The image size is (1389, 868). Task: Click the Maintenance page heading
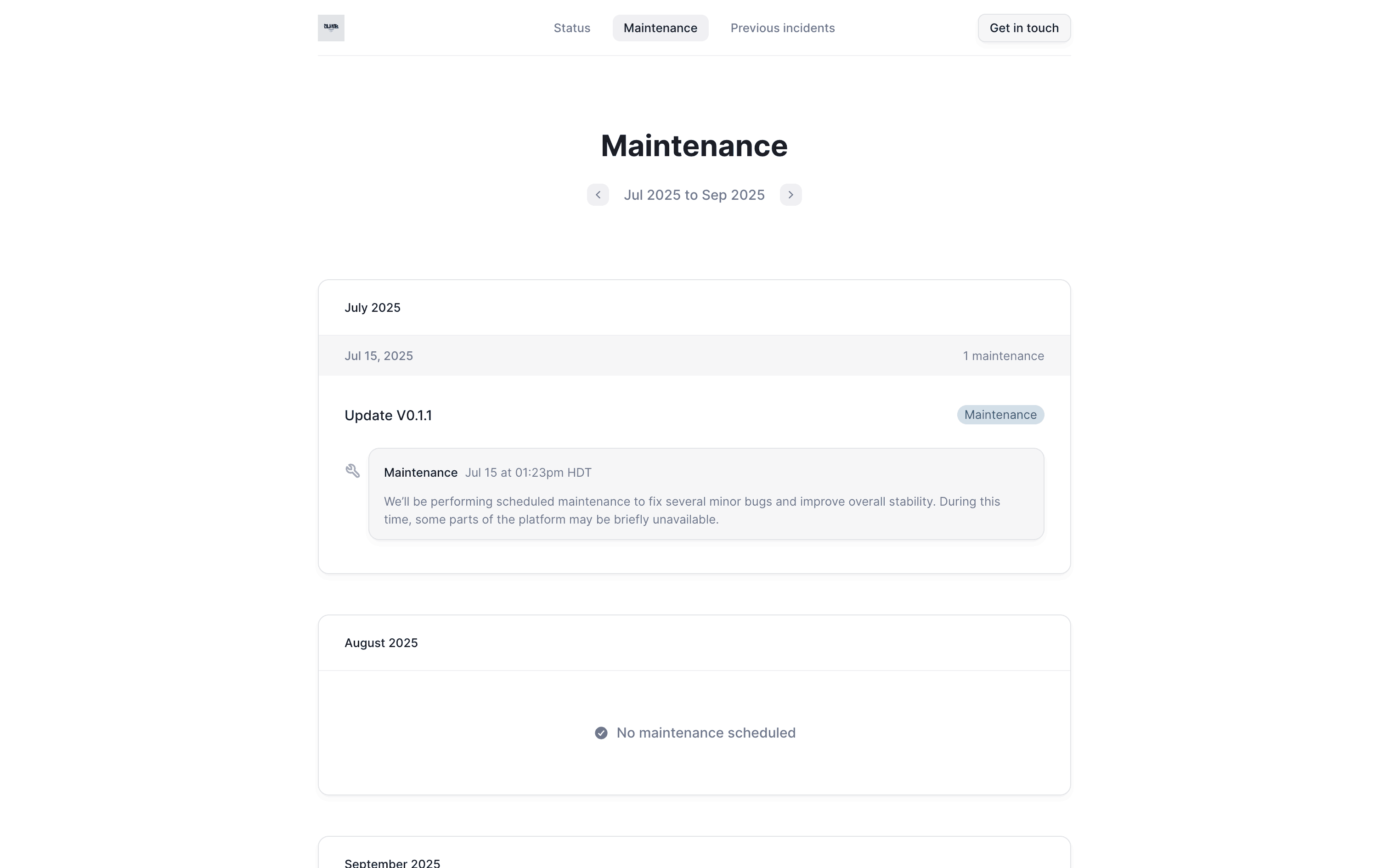tap(694, 145)
